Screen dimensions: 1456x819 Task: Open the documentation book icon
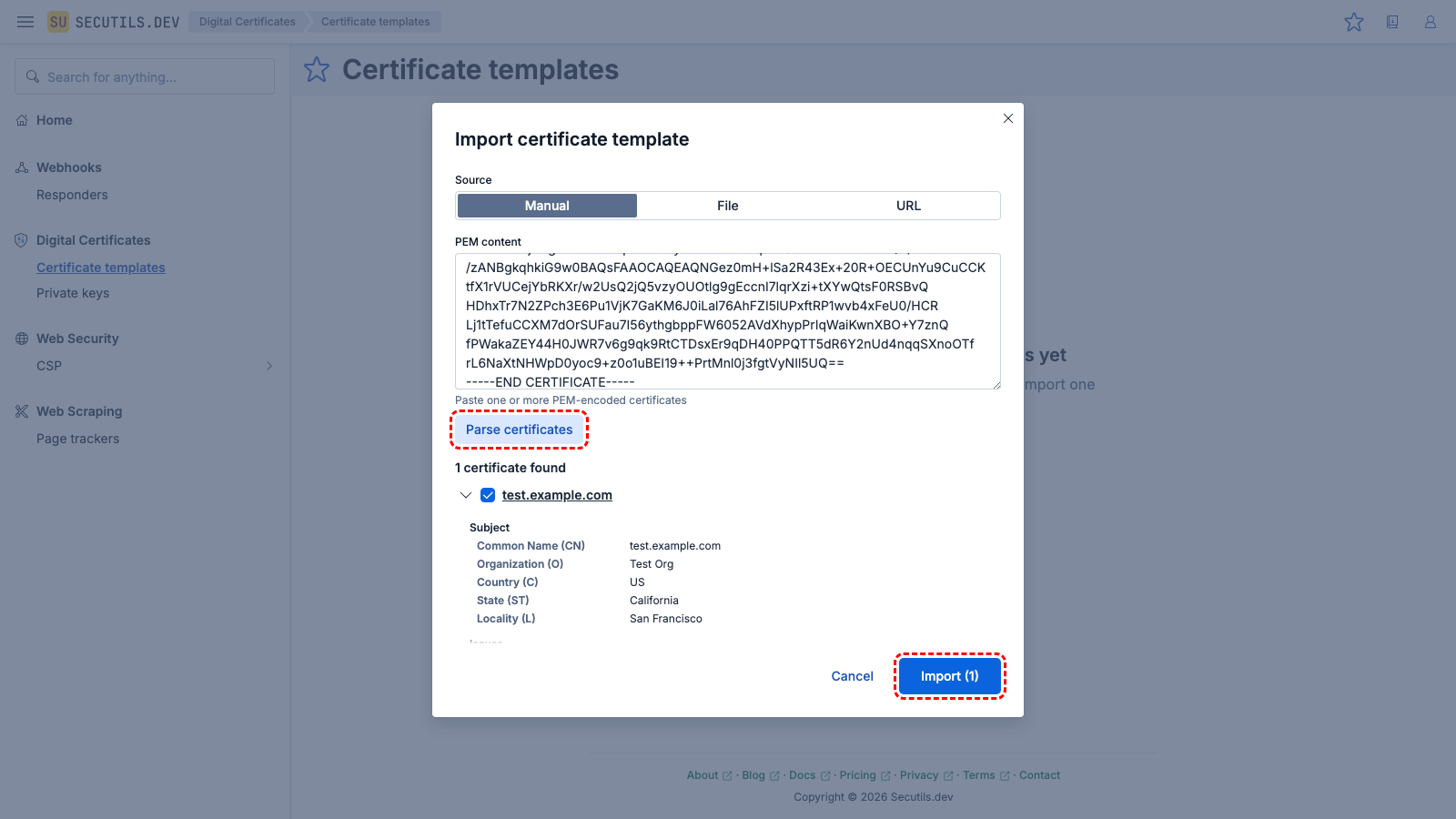click(x=1392, y=22)
